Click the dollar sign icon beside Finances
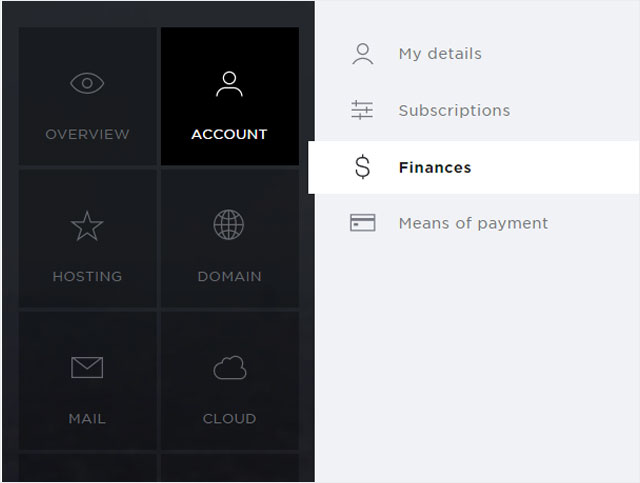 coord(362,167)
